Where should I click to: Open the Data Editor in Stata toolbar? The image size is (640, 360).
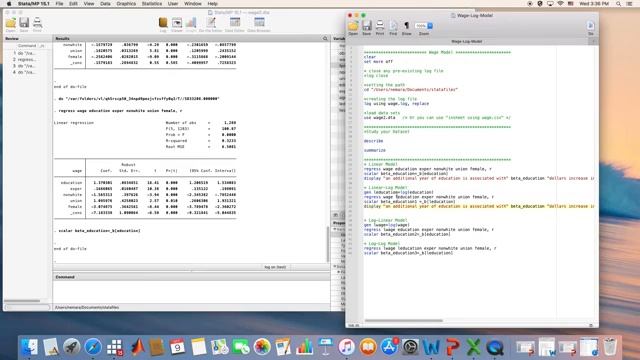[x=235, y=24]
